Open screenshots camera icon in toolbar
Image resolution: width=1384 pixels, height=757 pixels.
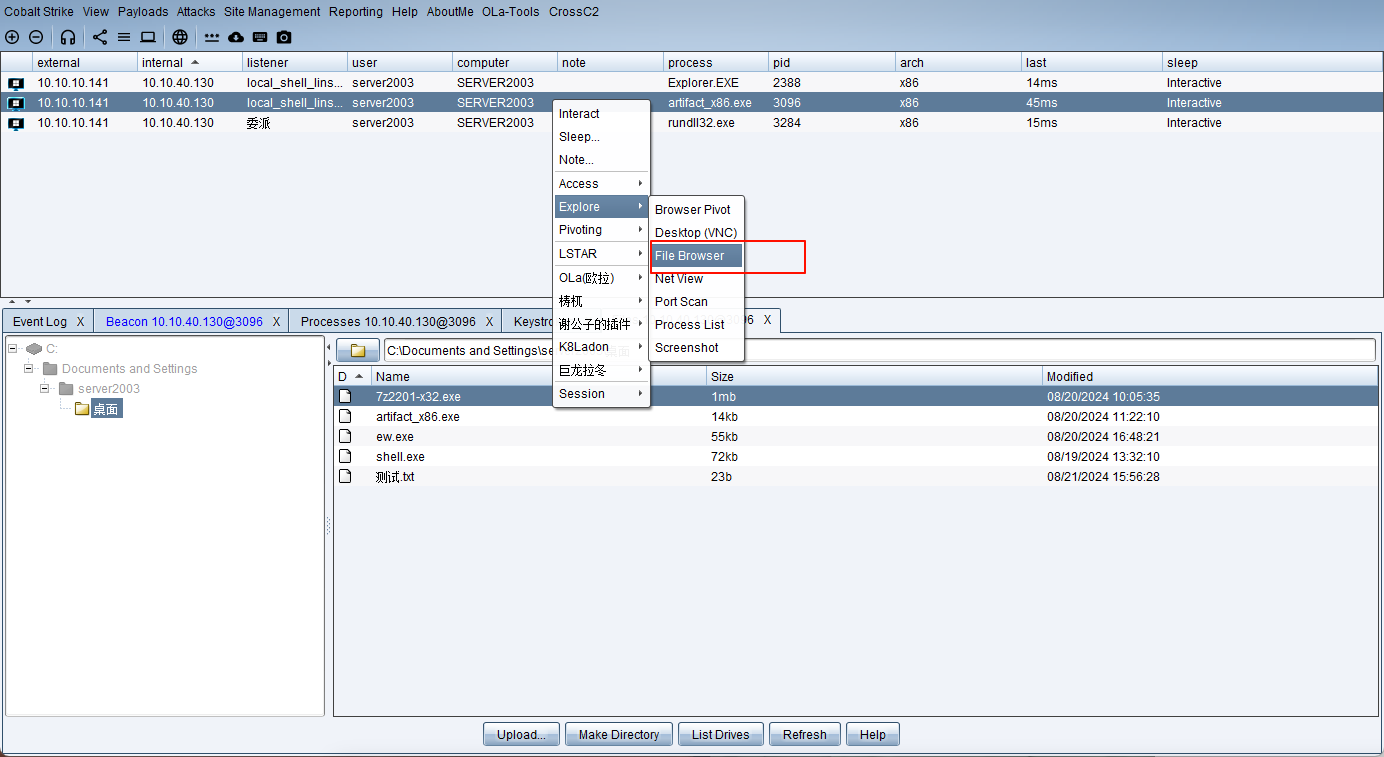point(284,37)
